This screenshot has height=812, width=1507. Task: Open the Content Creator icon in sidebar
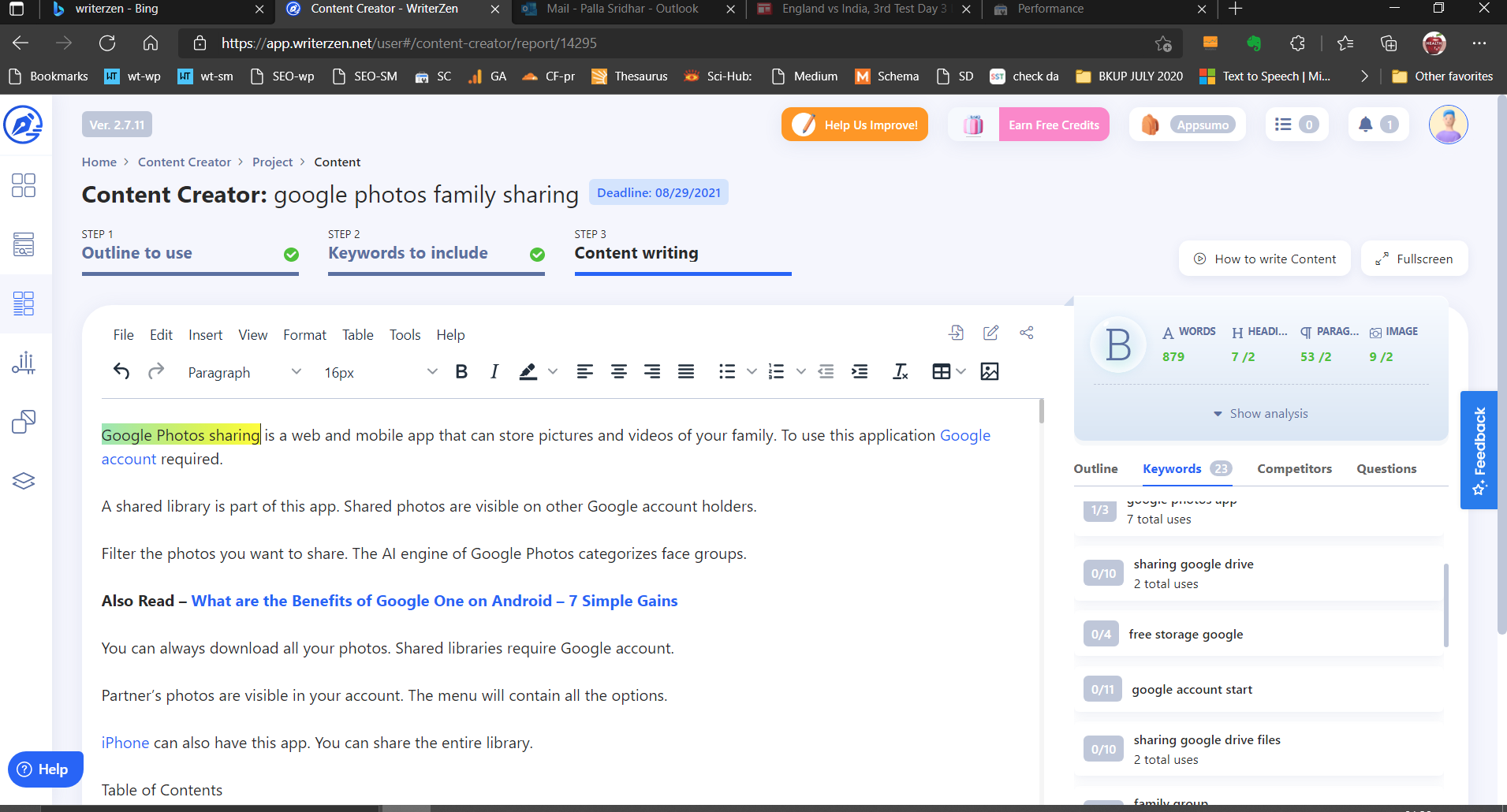[24, 304]
